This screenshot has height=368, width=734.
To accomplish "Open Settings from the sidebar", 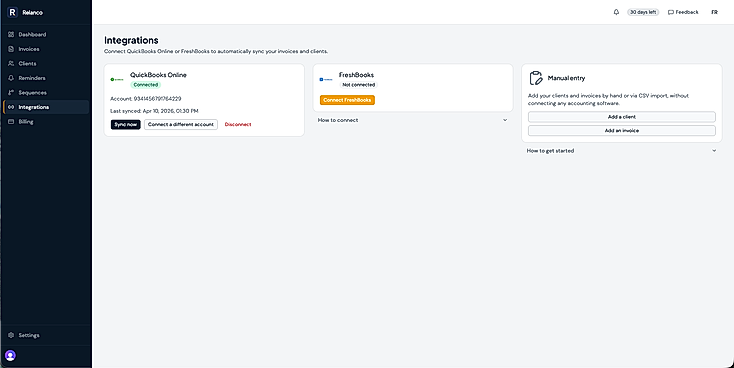I will pos(45,335).
